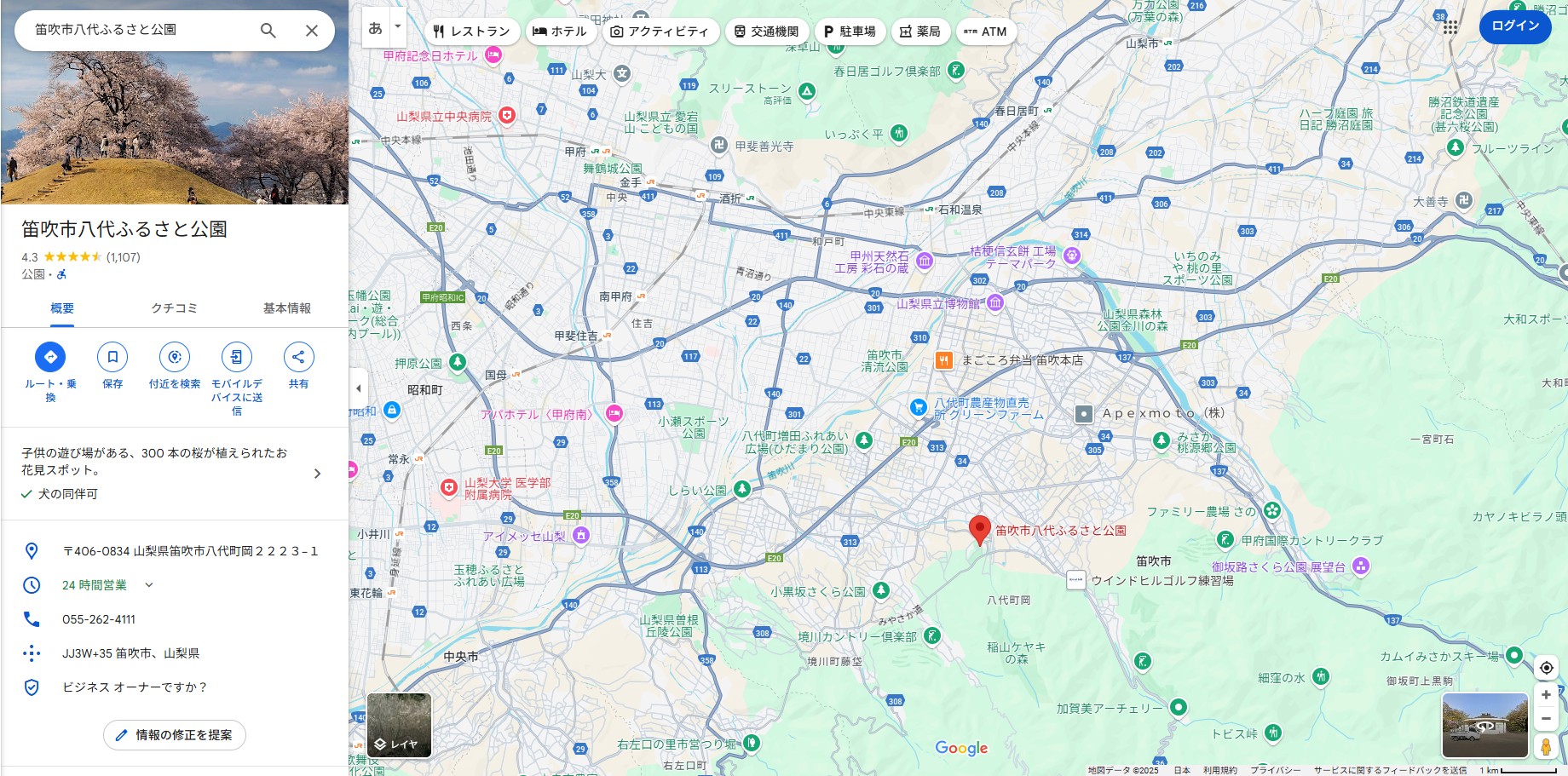
Task: Click the nearby search icon
Action: click(175, 357)
